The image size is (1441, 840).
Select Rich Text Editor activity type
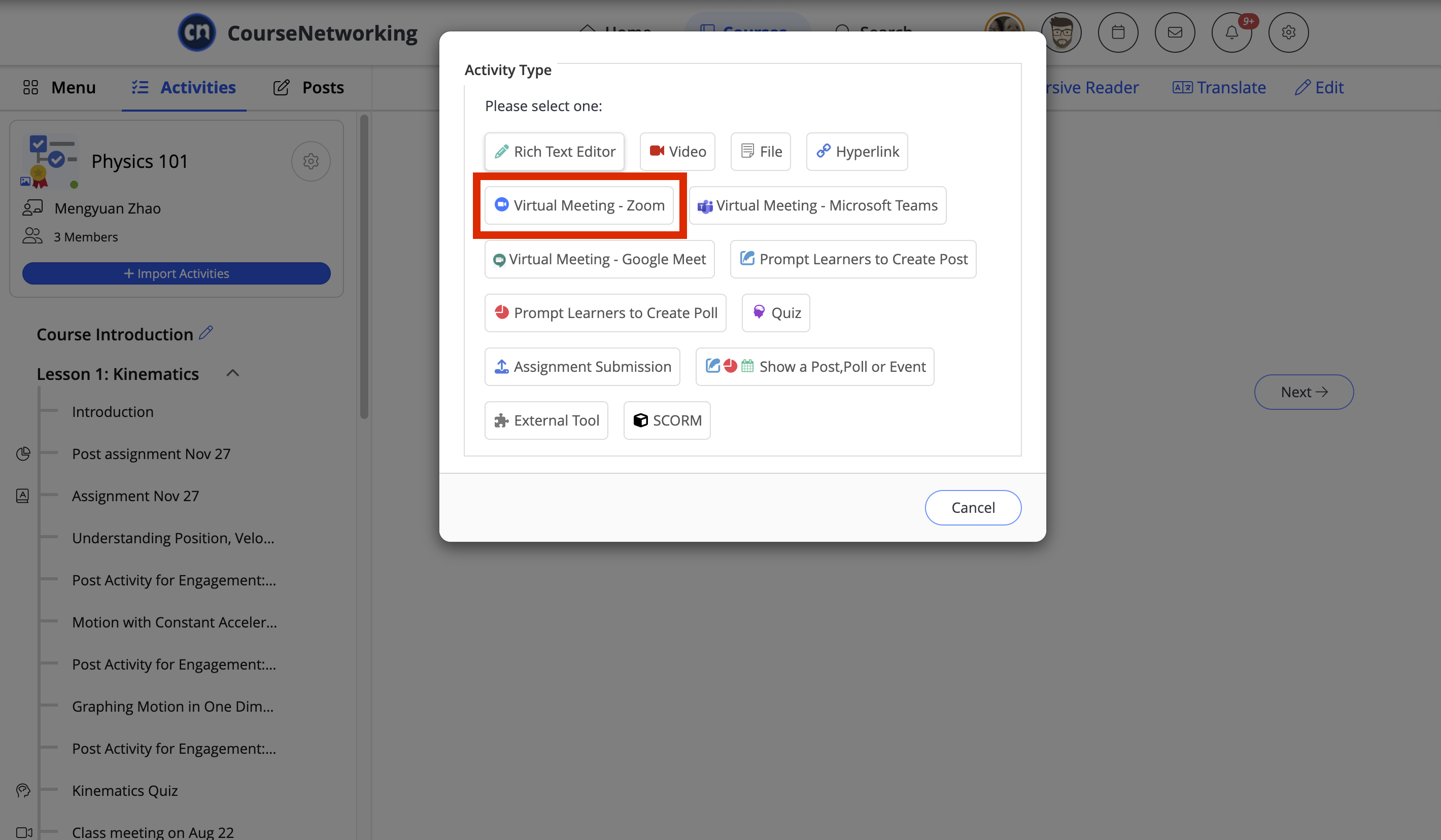click(x=554, y=152)
